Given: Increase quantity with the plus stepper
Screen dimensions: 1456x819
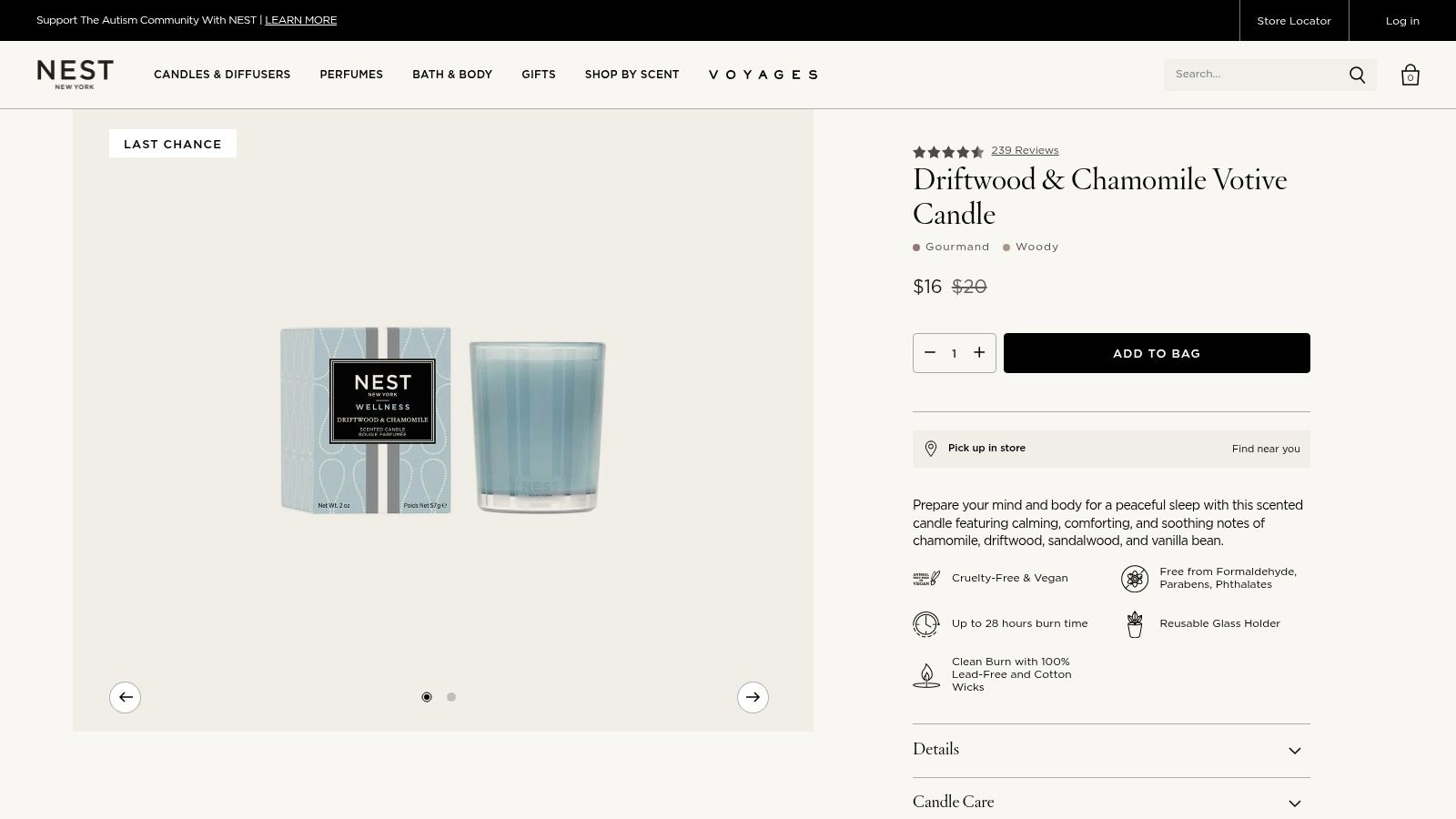Looking at the screenshot, I should [979, 353].
